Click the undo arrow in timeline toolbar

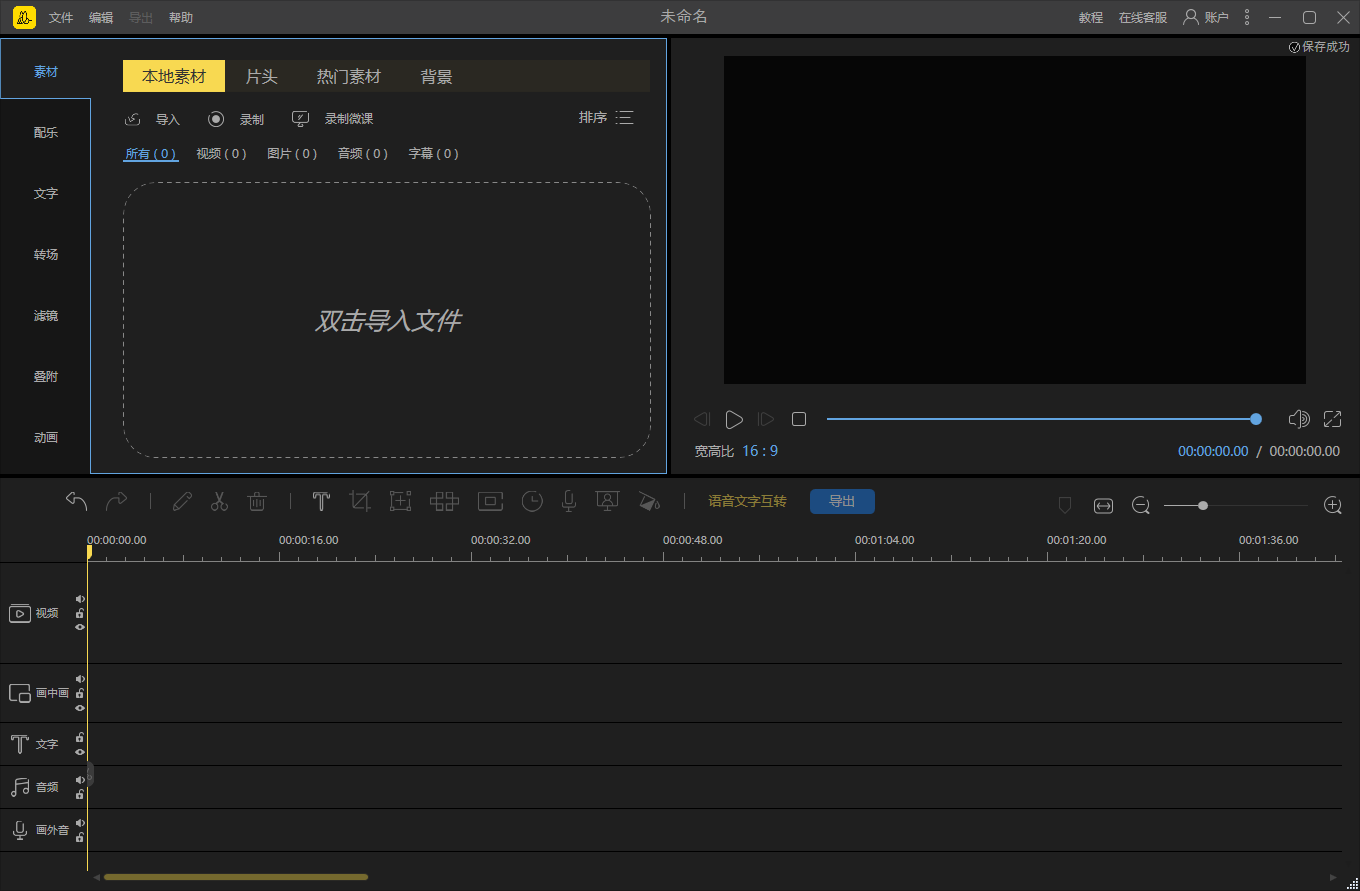tap(77, 501)
